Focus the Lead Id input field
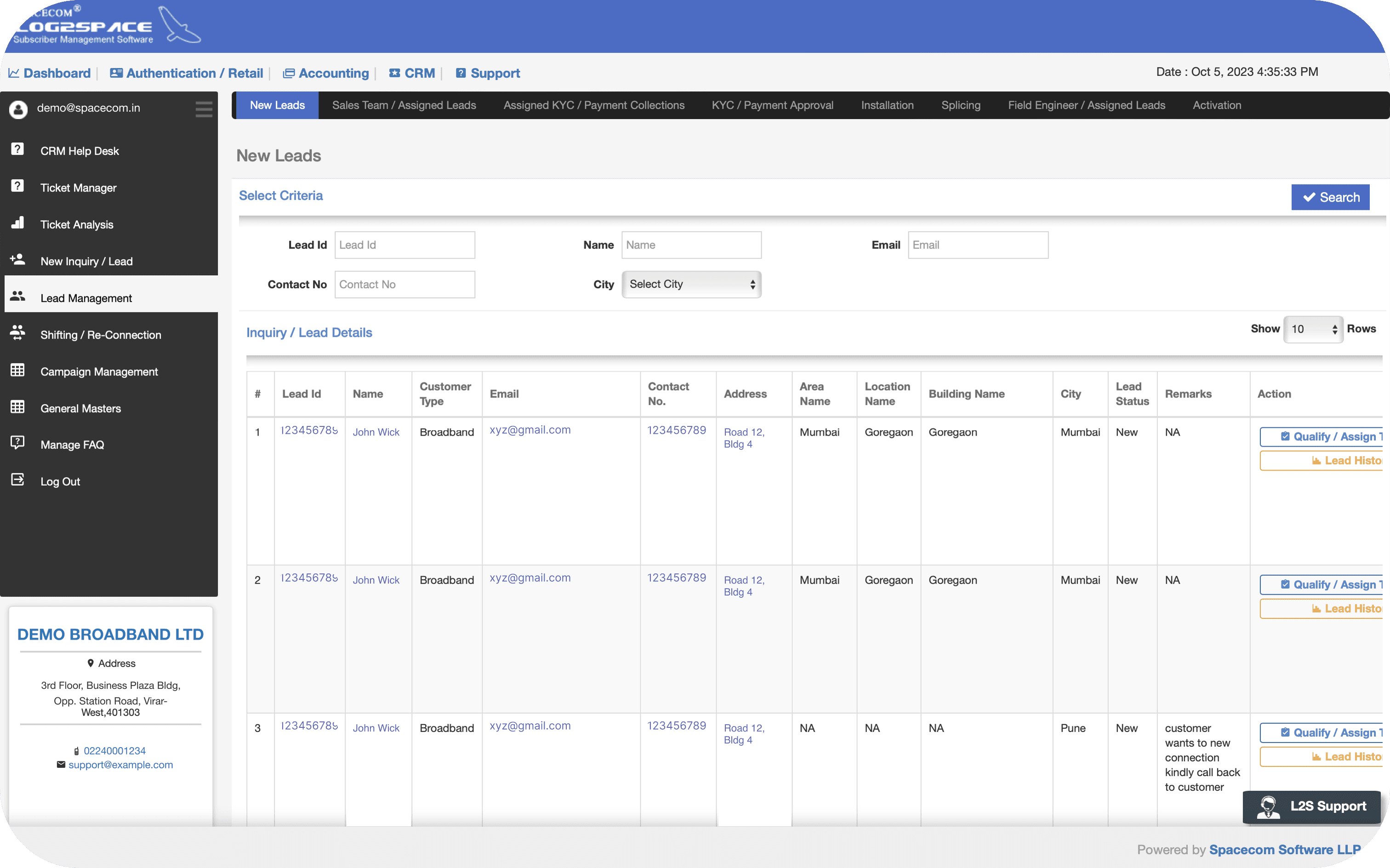This screenshot has width=1390, height=868. (x=405, y=244)
